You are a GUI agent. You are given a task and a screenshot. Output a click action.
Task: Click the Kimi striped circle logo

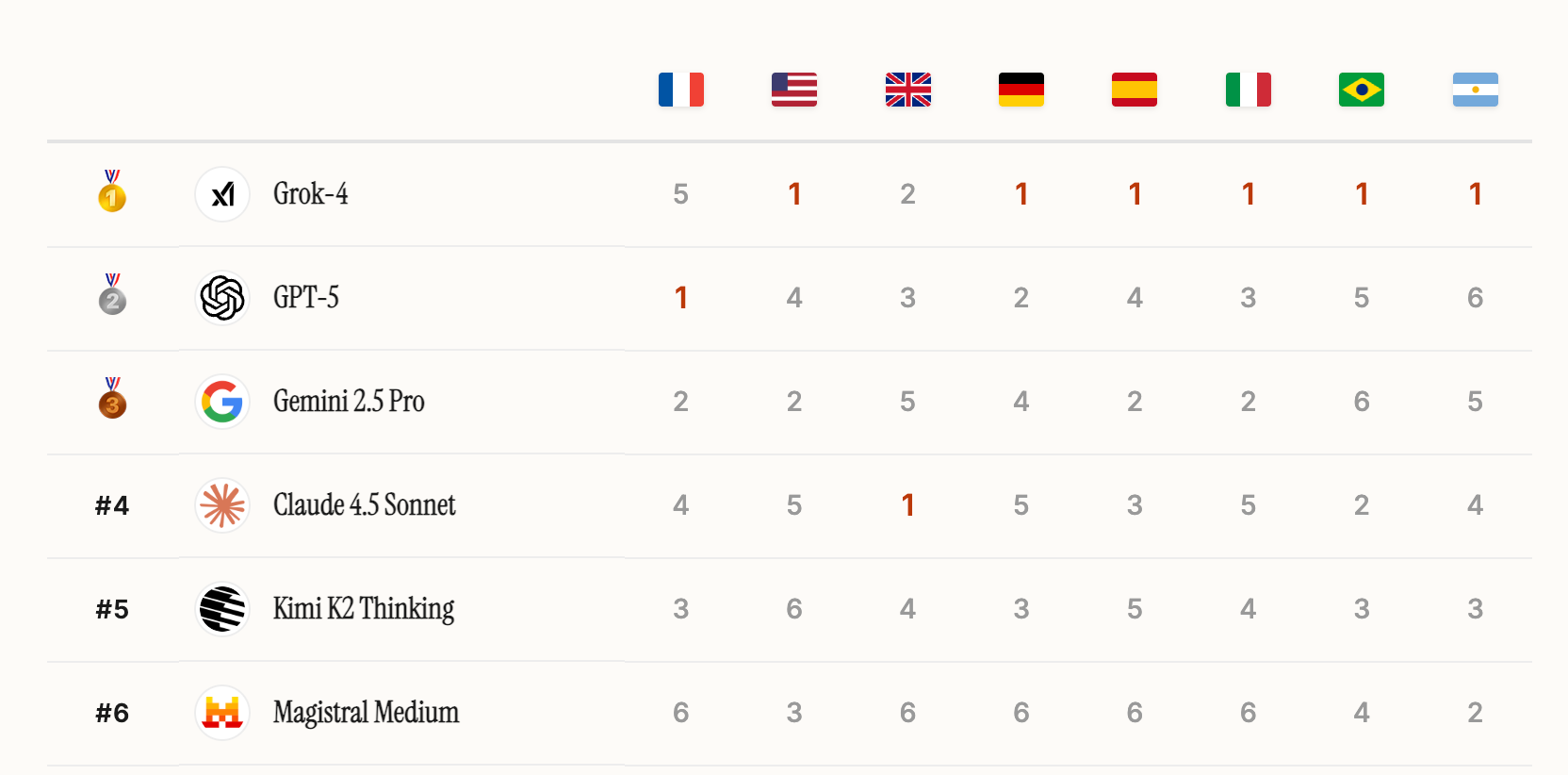click(x=222, y=609)
